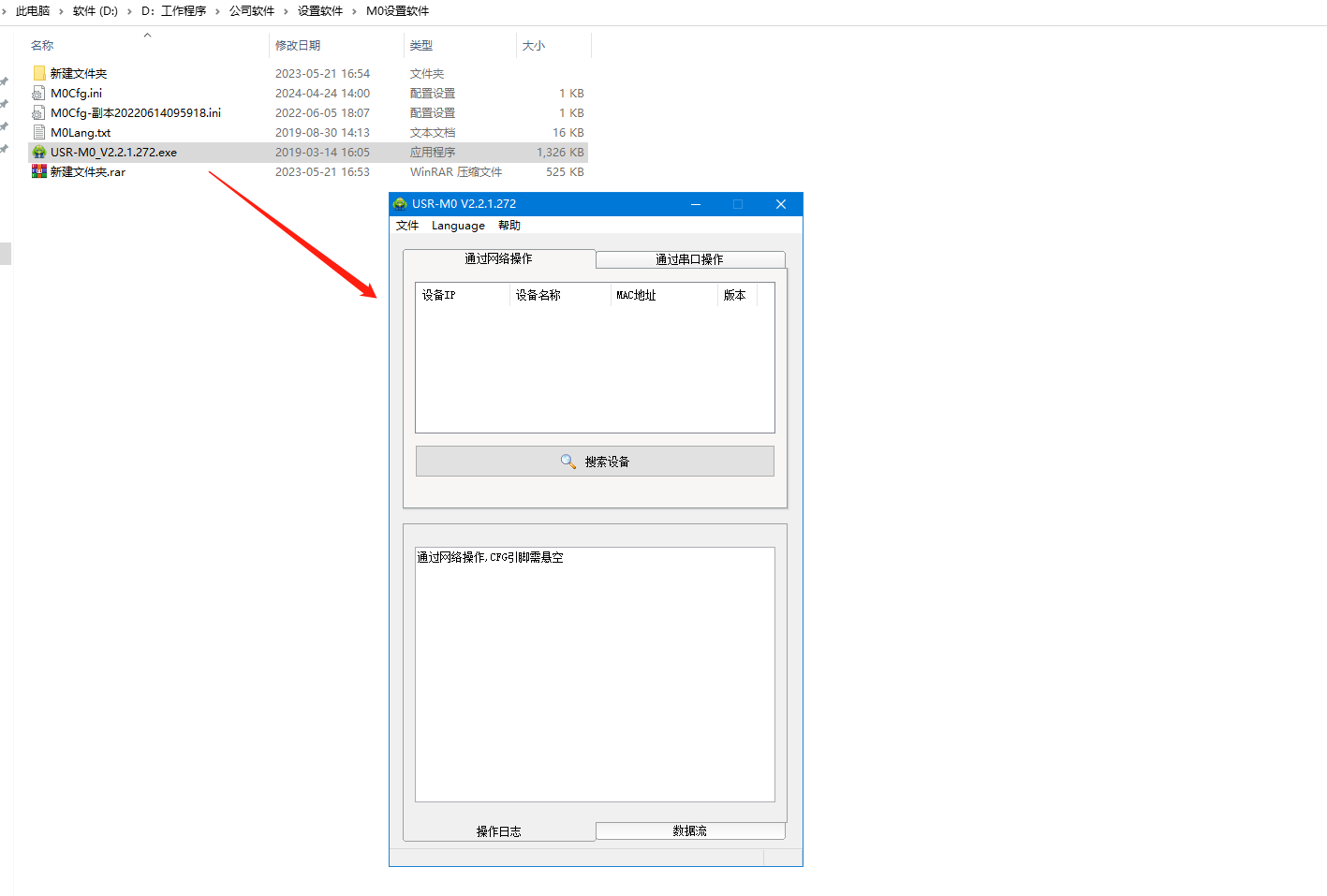Sort device list by 设备IP column
Image resolution: width=1327 pixels, height=896 pixels.
463,295
